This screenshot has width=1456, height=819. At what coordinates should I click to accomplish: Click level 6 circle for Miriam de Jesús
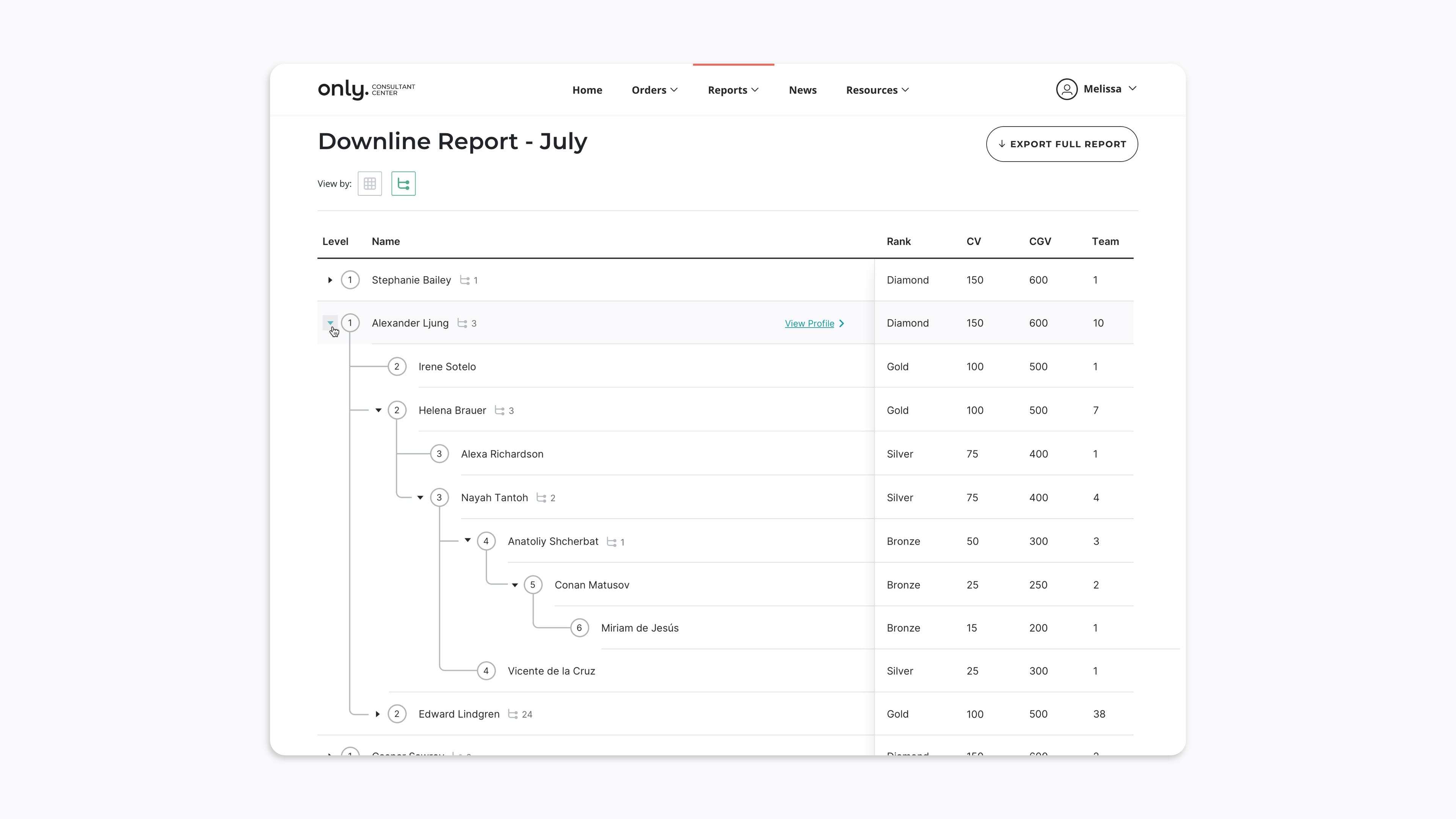pos(579,628)
